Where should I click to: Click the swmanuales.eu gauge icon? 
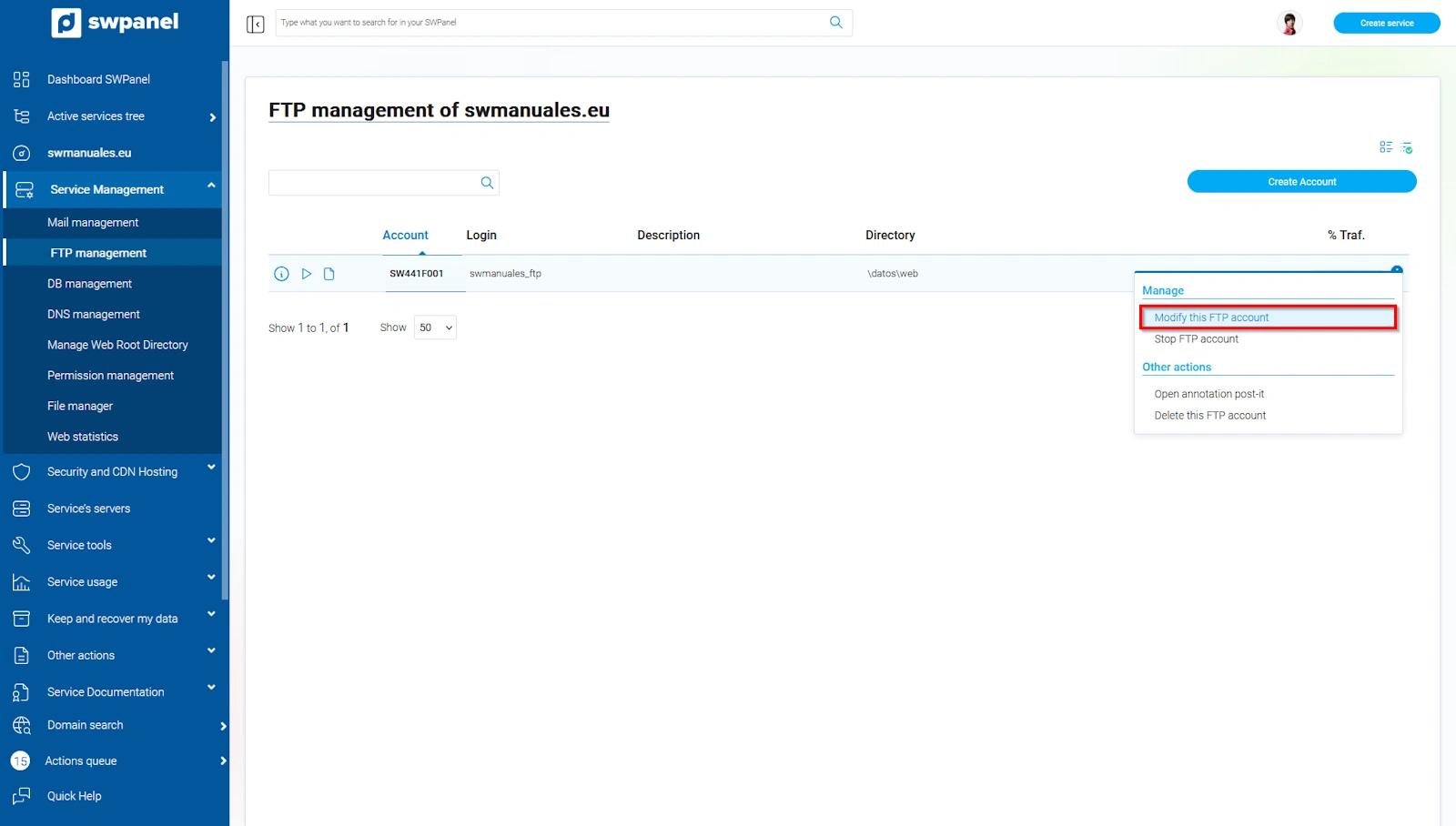point(22,153)
